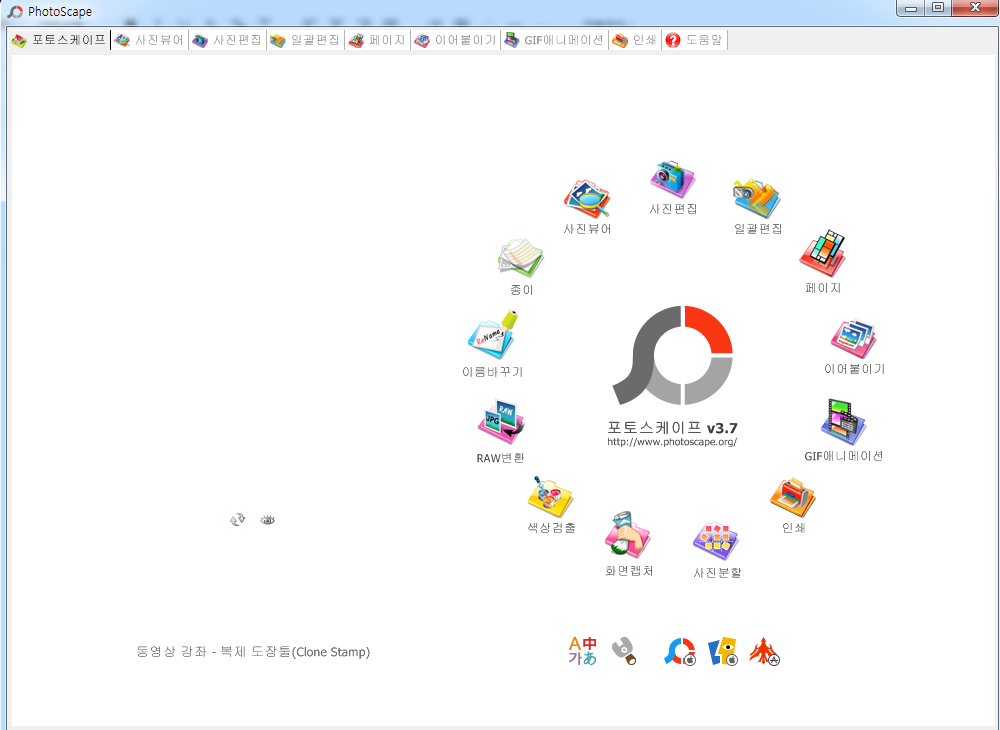This screenshot has width=1000, height=730.
Task: Open 화면캡처 (Screen Capture) icon
Action: (x=628, y=534)
